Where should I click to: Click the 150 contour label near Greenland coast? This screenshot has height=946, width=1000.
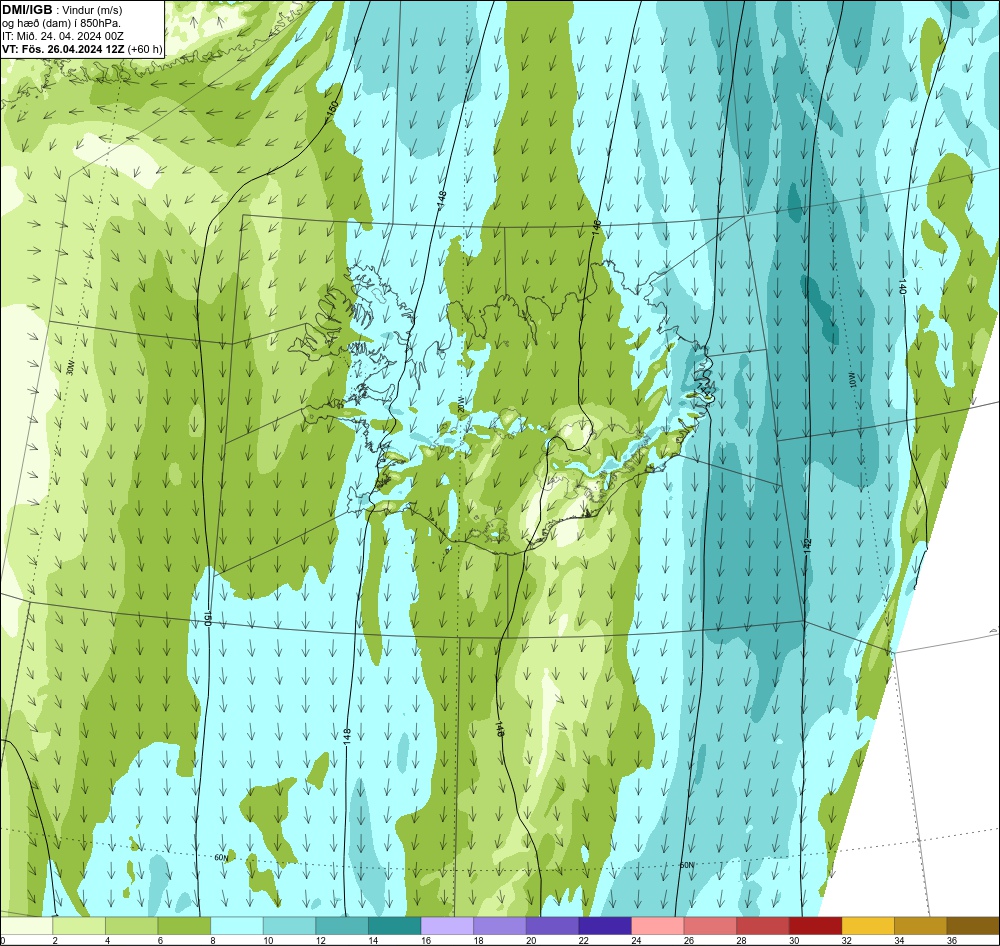point(332,109)
